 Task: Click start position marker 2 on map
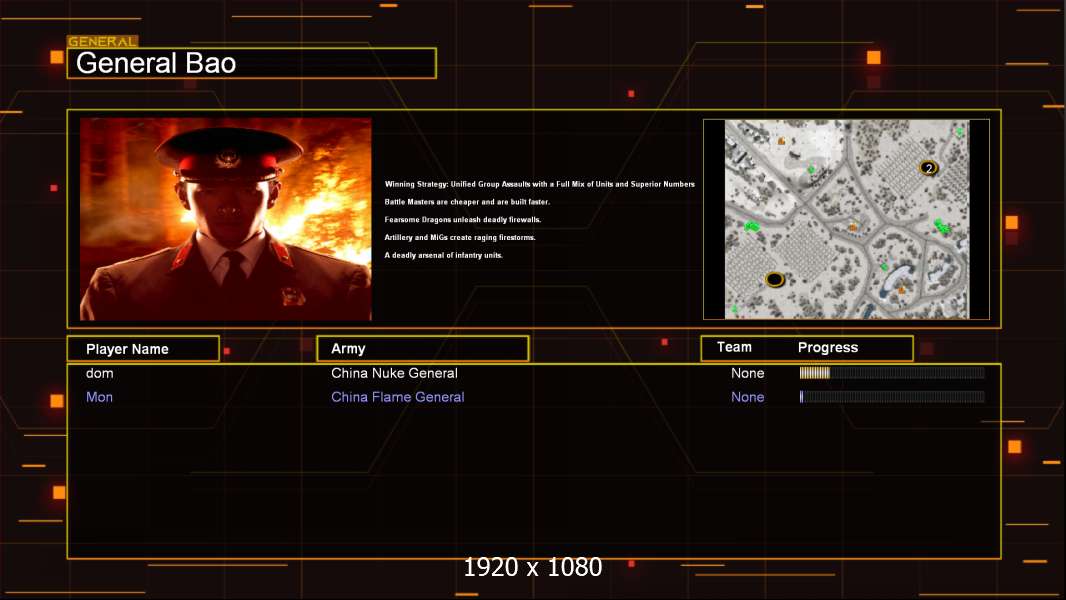(929, 168)
